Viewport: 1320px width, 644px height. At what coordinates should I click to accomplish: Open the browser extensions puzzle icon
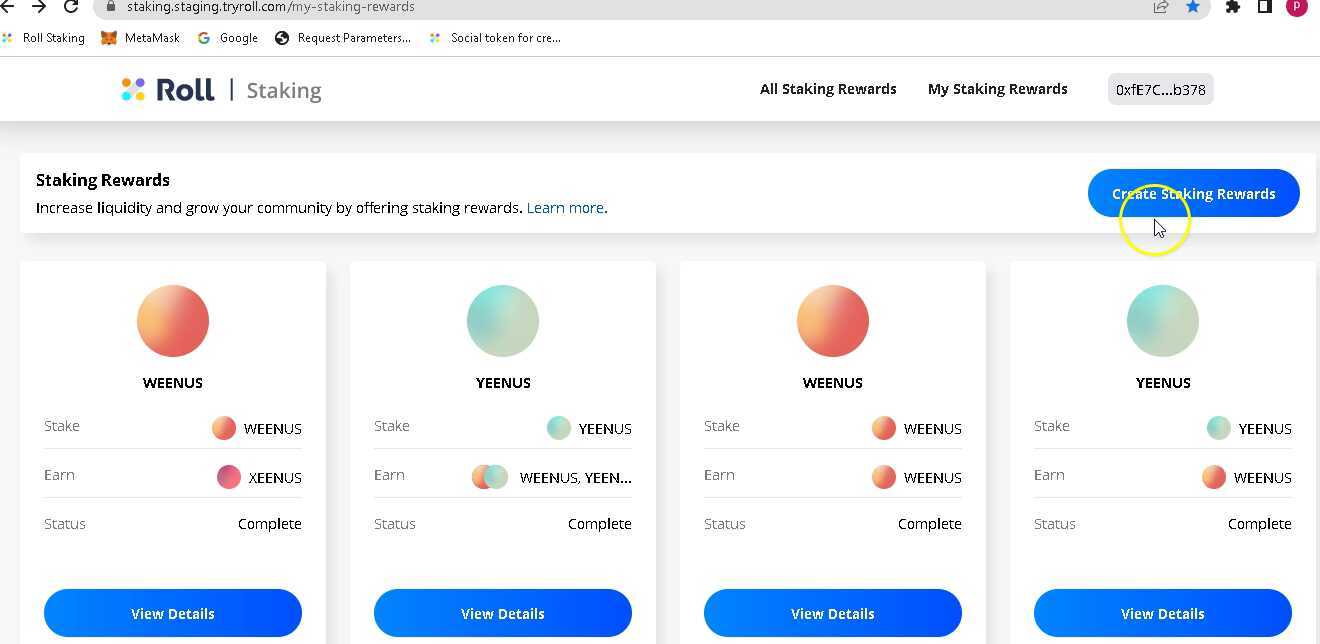[1233, 6]
